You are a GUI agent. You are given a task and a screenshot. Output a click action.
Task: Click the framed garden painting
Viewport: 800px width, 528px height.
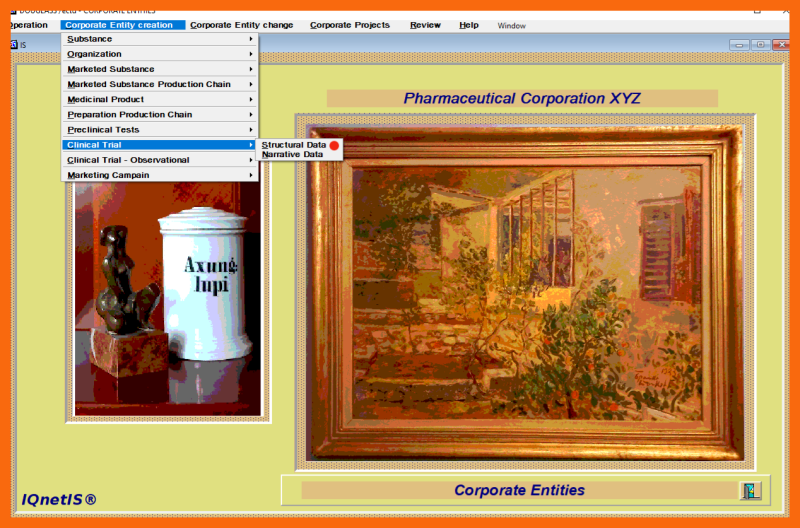[x=526, y=292]
